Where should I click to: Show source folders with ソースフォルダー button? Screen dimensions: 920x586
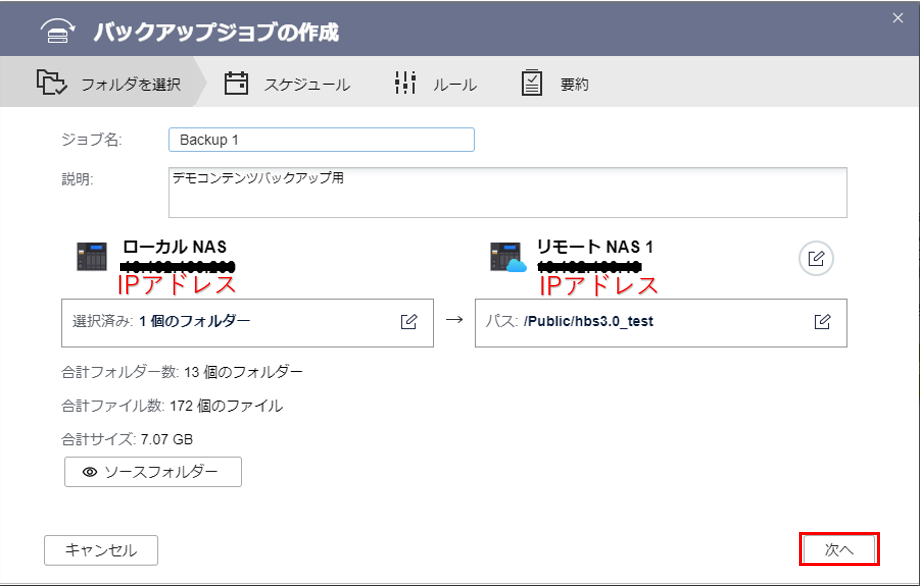[153, 472]
